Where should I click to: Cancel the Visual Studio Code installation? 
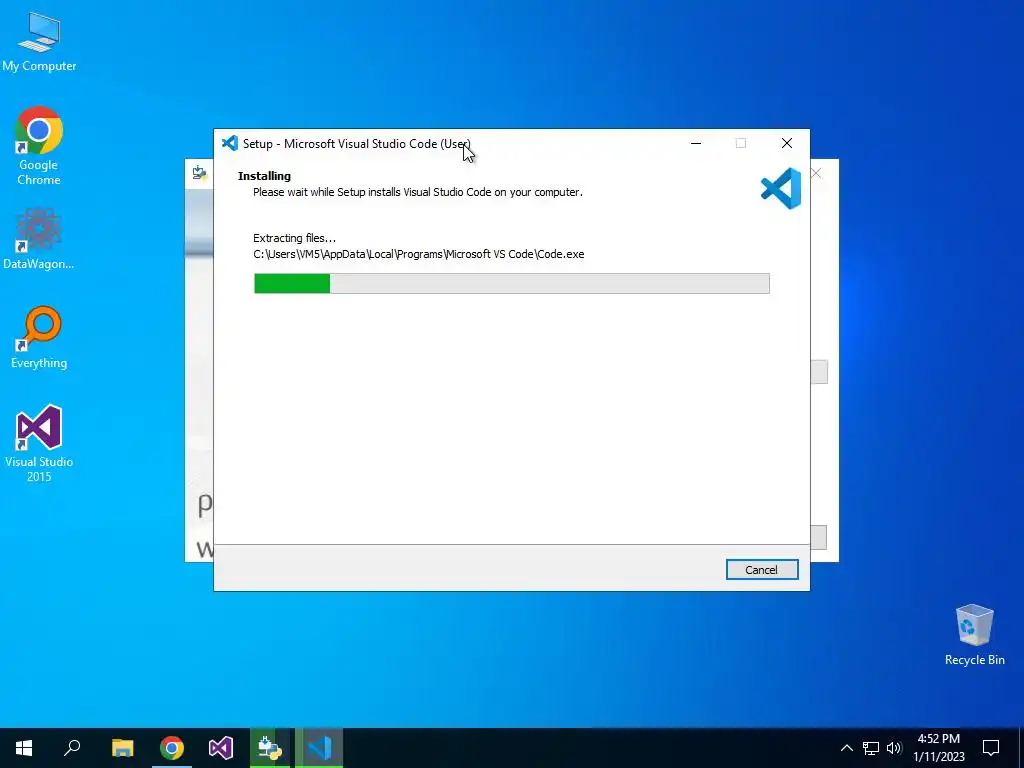coord(761,569)
